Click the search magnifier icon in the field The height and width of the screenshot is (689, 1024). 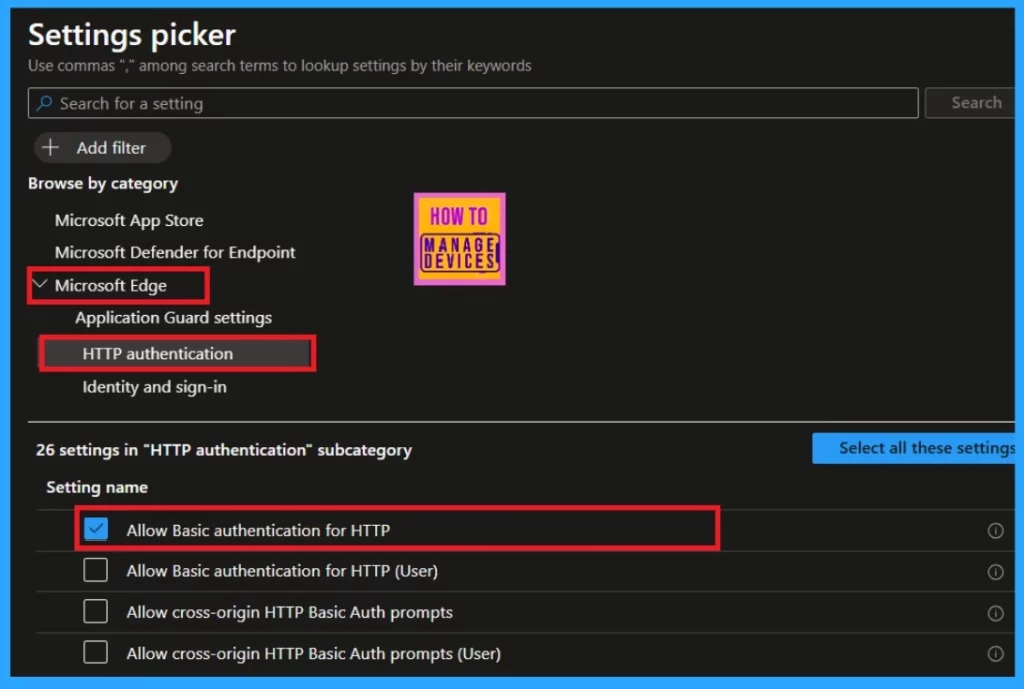[x=44, y=103]
